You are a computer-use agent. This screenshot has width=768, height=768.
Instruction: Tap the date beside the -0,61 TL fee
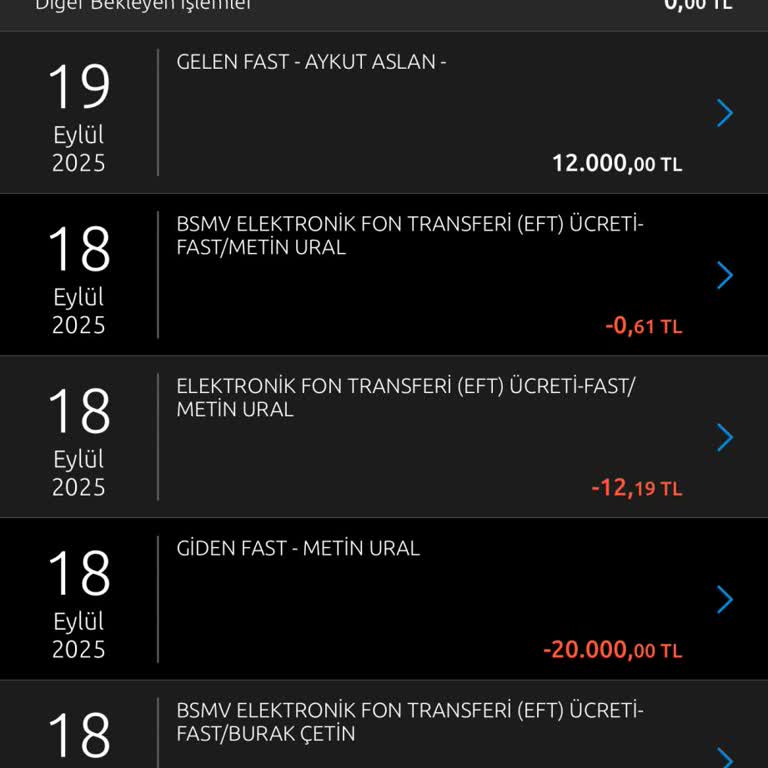point(79,277)
